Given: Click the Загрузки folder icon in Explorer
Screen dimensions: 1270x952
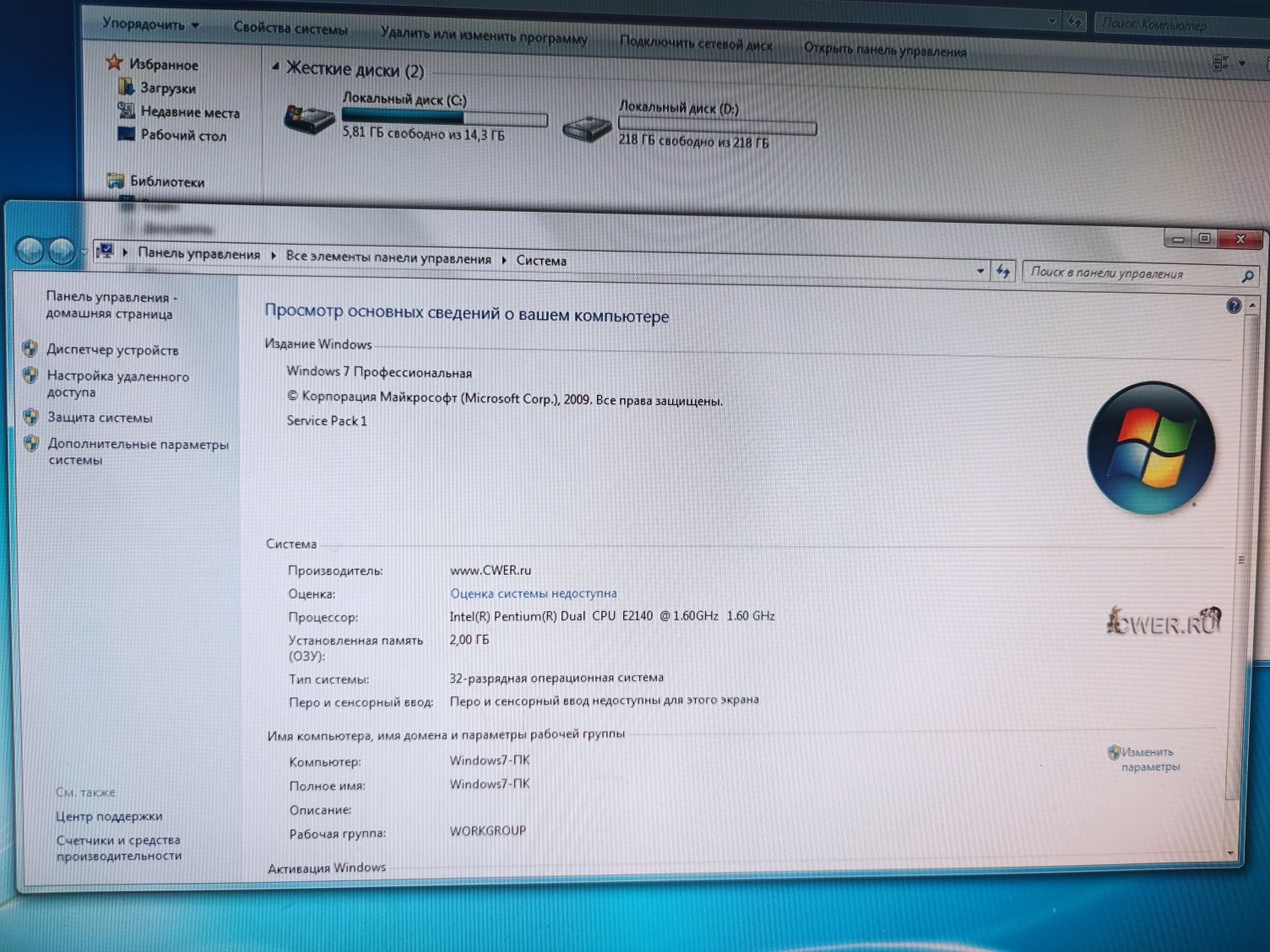Looking at the screenshot, I should (x=127, y=86).
